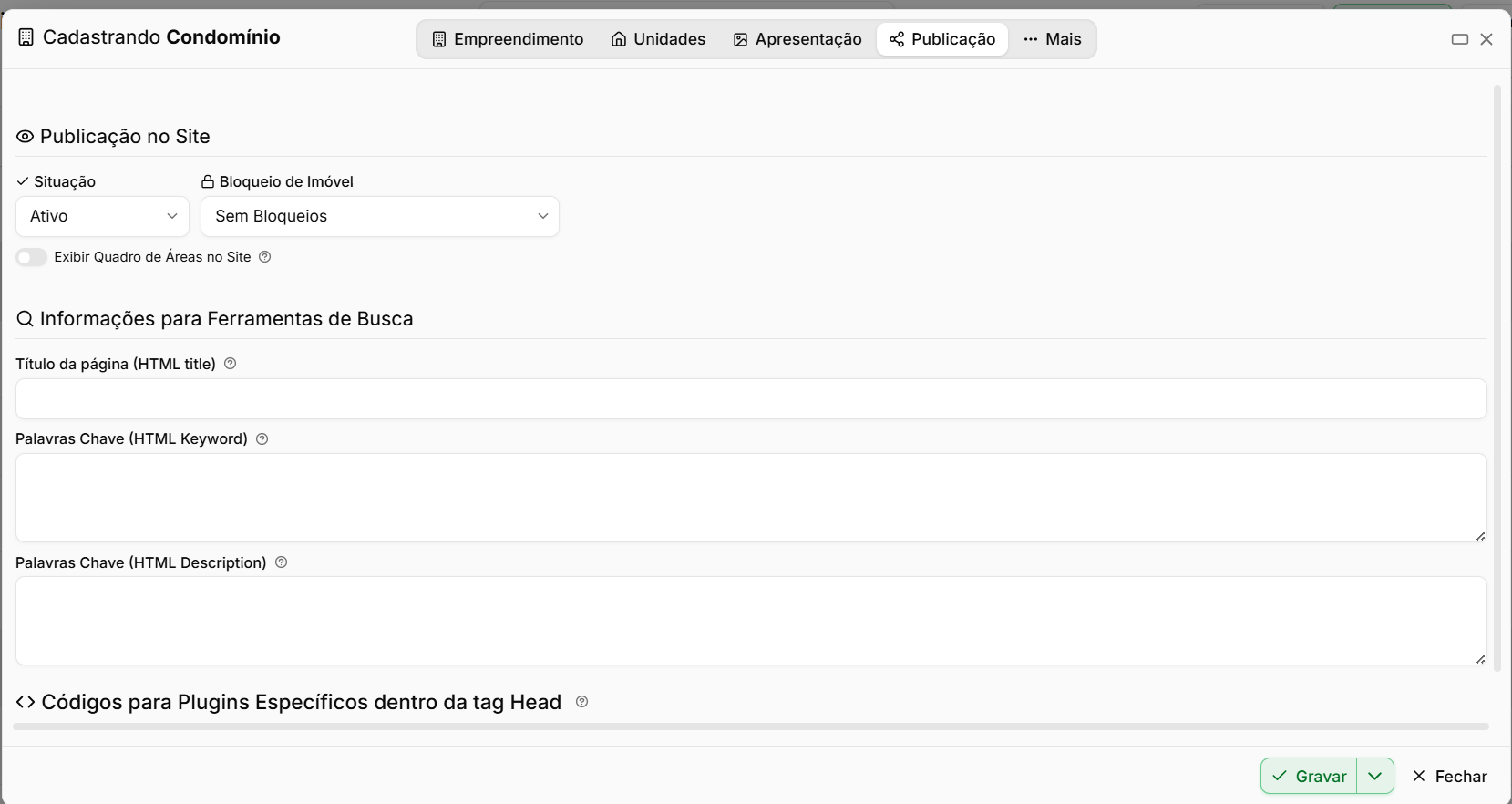Click the resize handle of HTML Keyword textarea
Screen dimensions: 1512x804
(1480, 536)
